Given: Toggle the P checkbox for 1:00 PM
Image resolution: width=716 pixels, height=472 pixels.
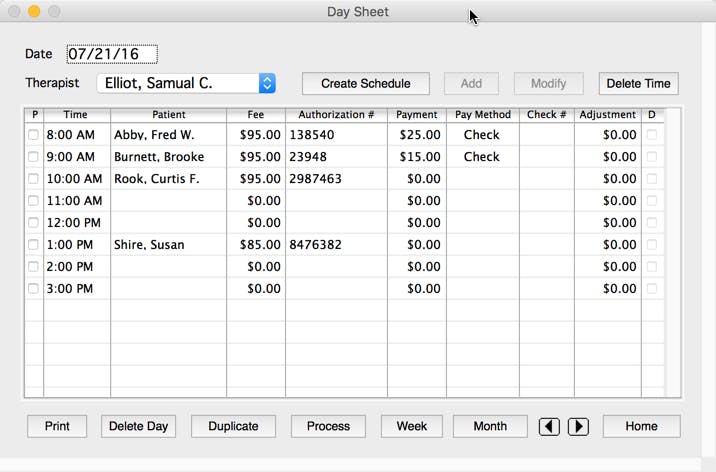Looking at the screenshot, I should (x=34, y=245).
